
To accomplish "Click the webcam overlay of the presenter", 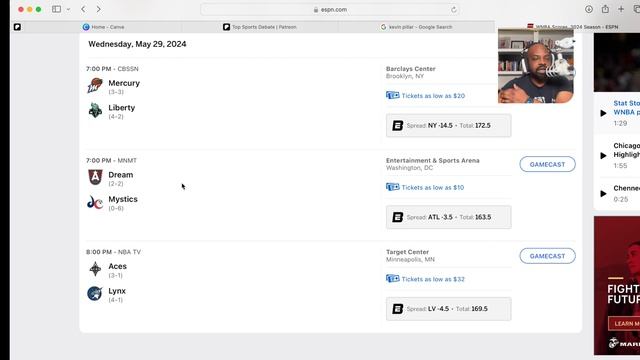I will coord(536,66).
